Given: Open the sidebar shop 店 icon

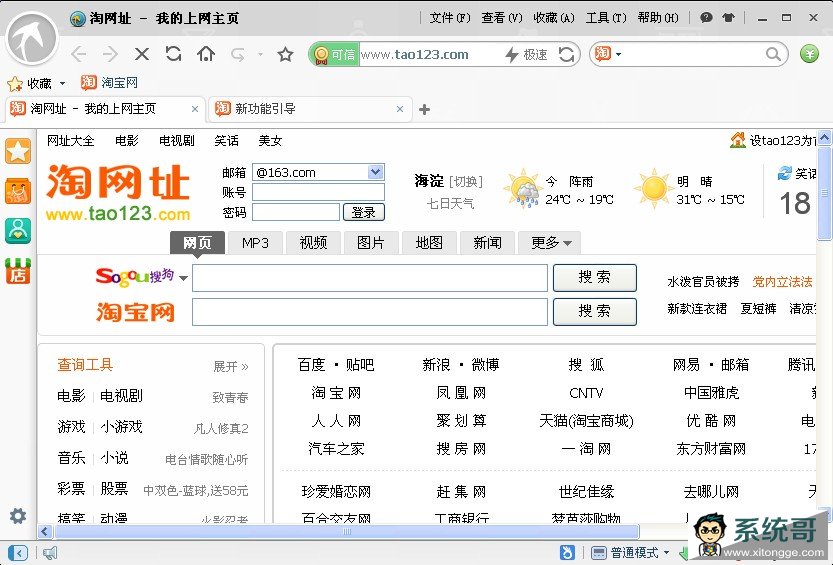Looking at the screenshot, I should click(x=18, y=271).
